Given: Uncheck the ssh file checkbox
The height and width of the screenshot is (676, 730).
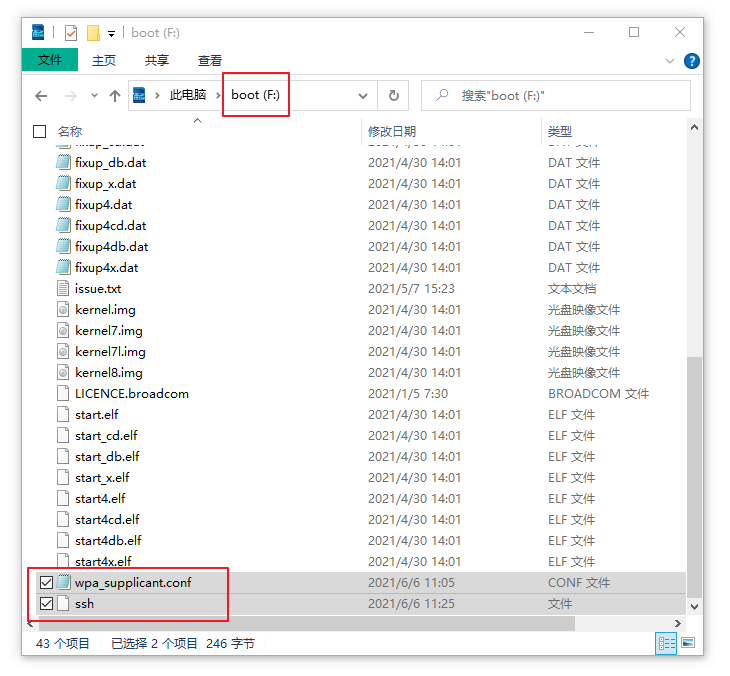Looking at the screenshot, I should tap(45, 604).
